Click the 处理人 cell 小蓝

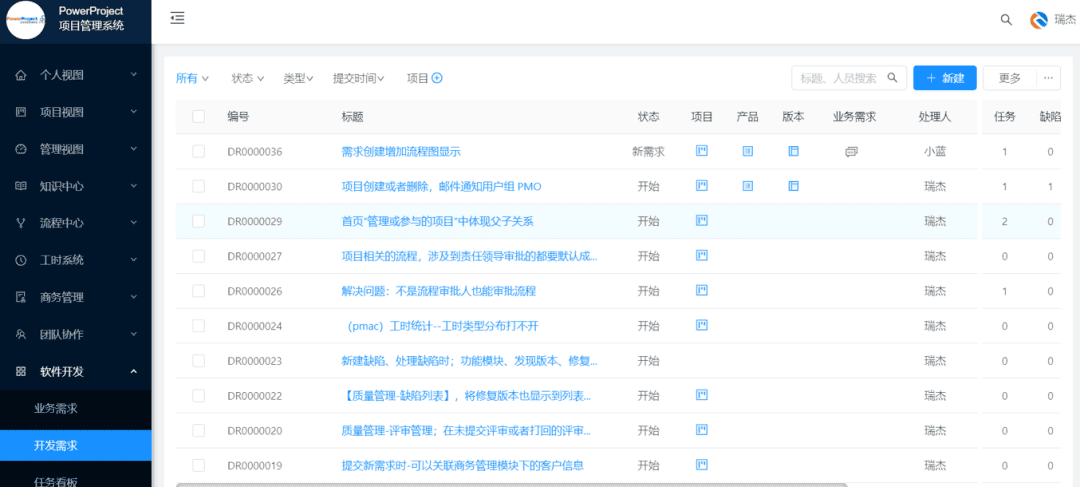[x=935, y=152]
